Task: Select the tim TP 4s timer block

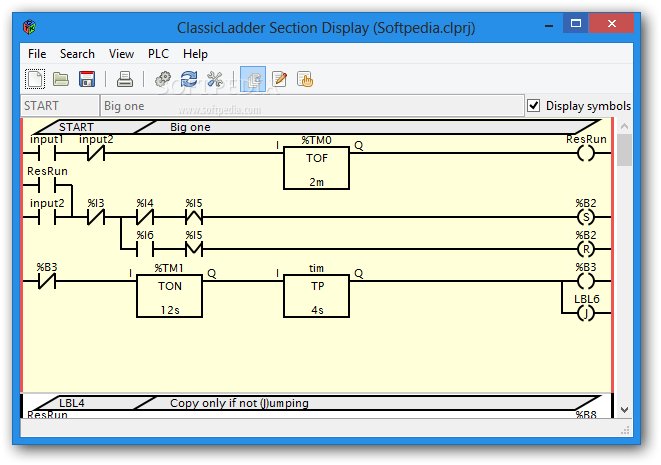Action: click(317, 296)
